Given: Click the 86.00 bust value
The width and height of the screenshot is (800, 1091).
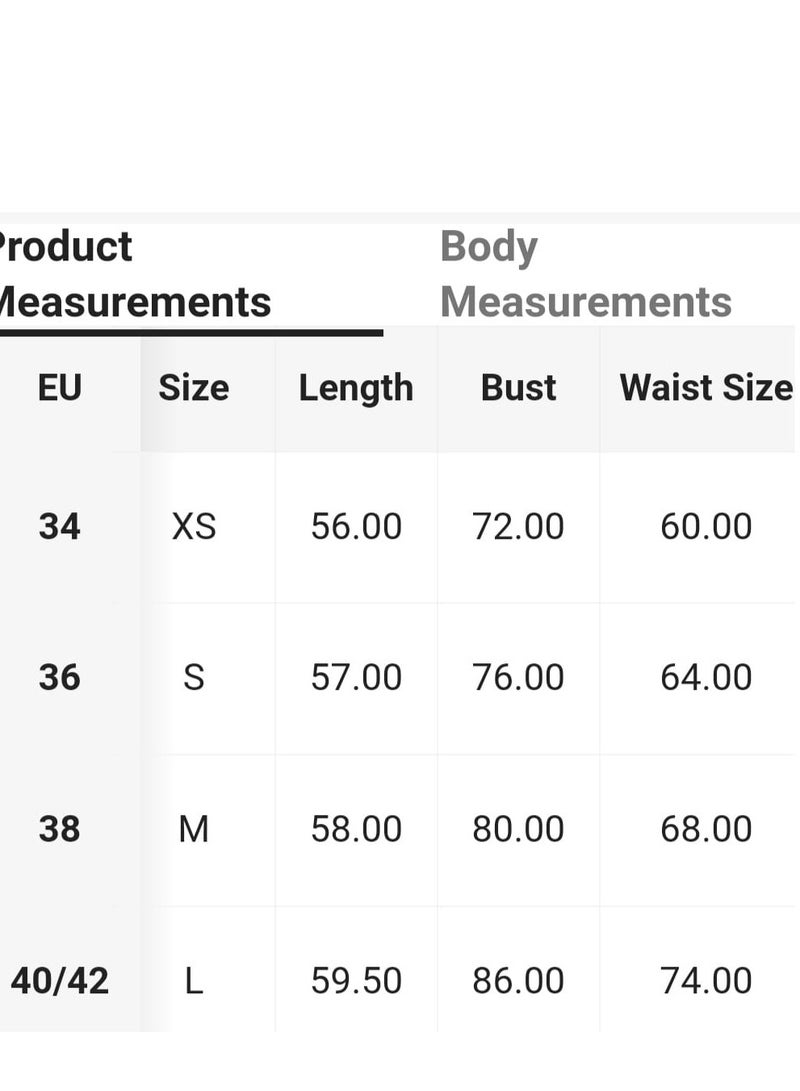Looking at the screenshot, I should point(518,981).
